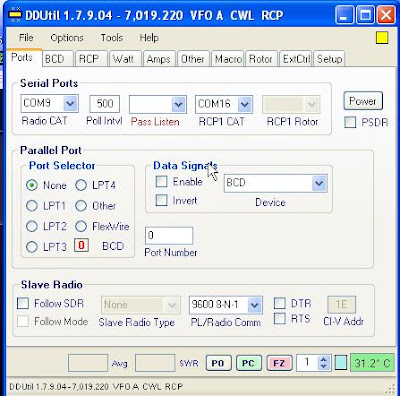Open the File menu

(26, 38)
